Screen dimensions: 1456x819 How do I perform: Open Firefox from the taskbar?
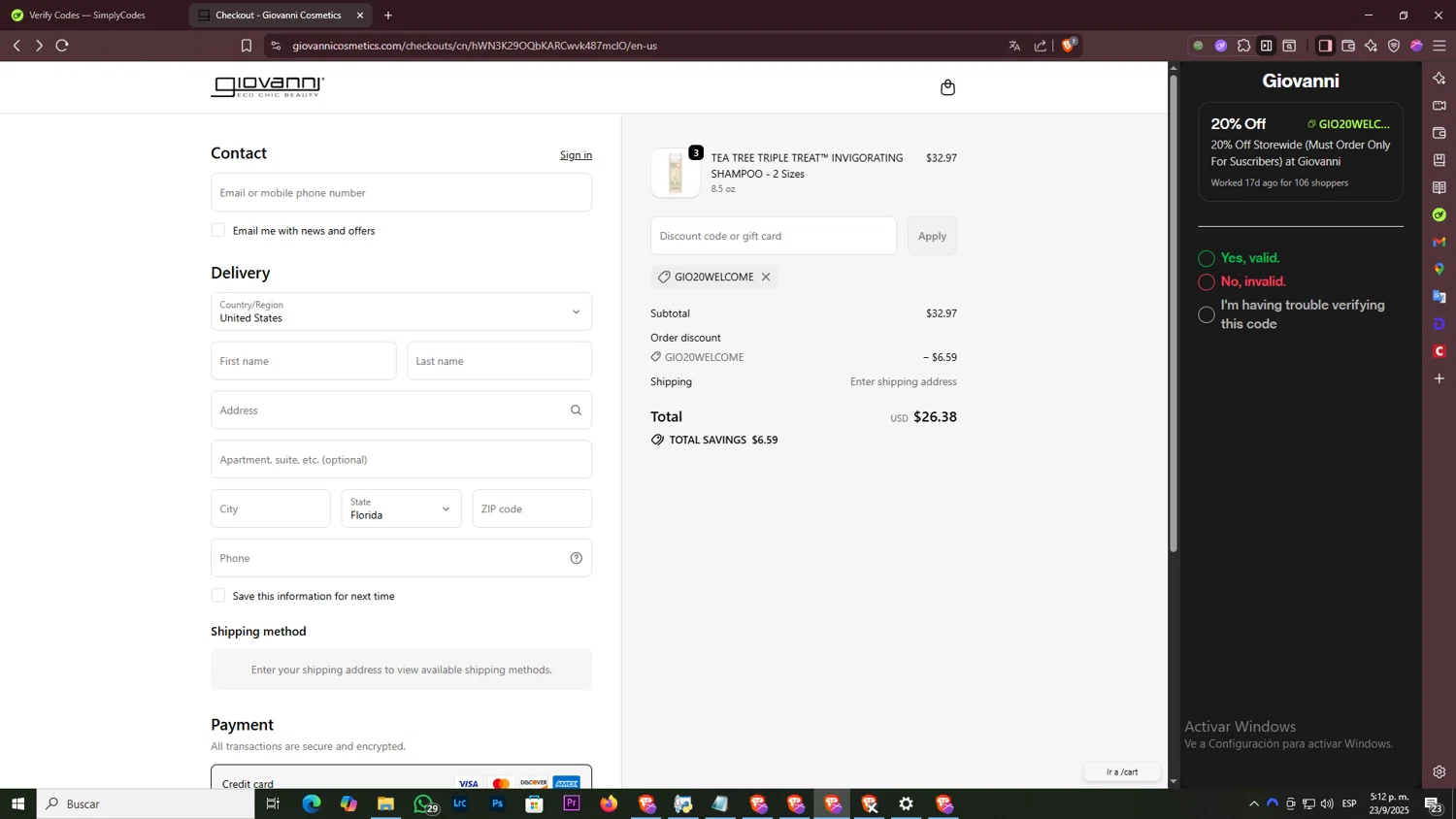tap(609, 803)
